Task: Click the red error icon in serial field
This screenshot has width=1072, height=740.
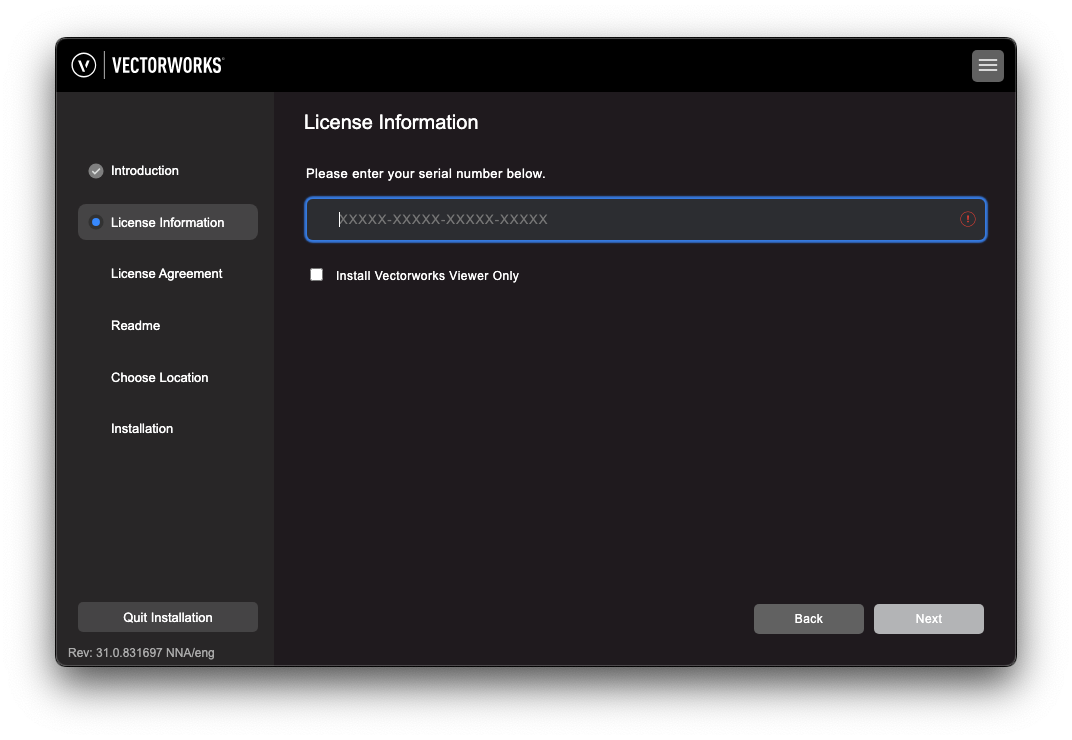Action: [x=967, y=220]
